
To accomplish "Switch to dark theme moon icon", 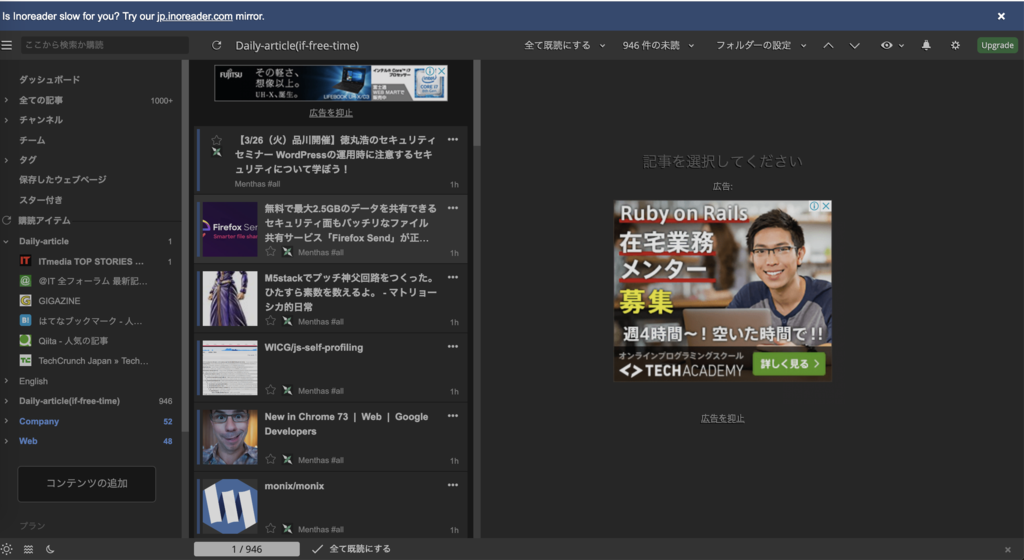I will pos(50,549).
